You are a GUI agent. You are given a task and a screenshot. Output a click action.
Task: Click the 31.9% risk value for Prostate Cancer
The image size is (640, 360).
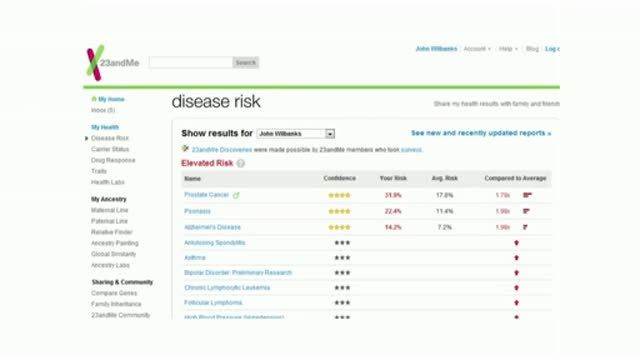[x=393, y=195]
